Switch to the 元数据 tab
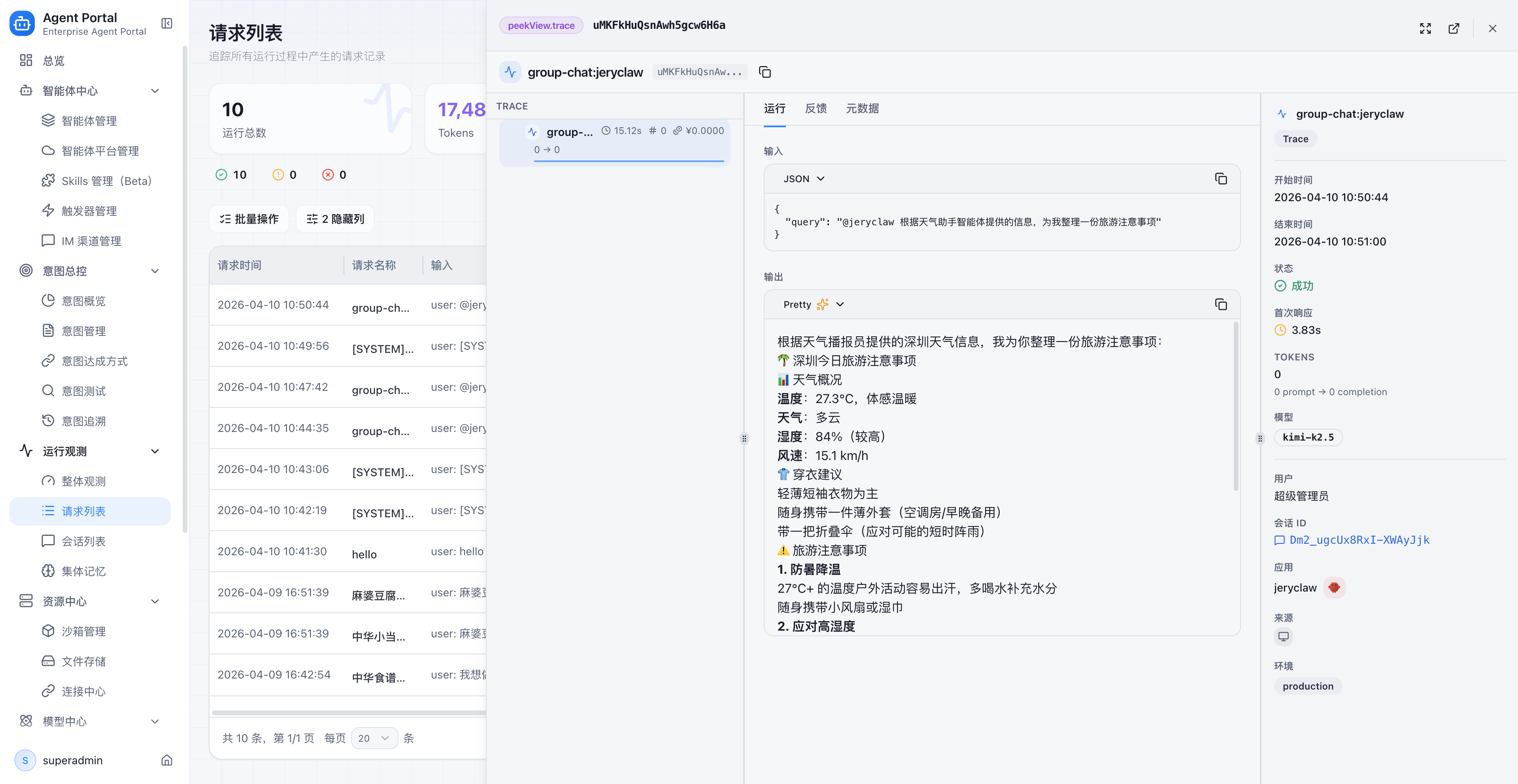The width and height of the screenshot is (1518, 784). [862, 108]
